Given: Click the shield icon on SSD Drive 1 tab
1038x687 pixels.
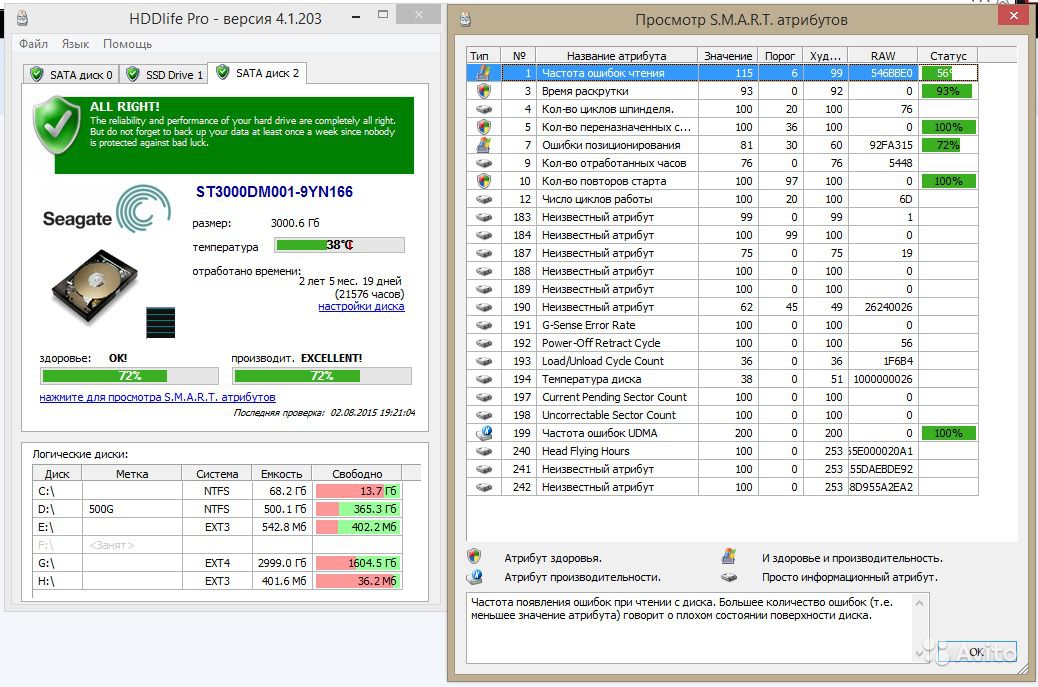Looking at the screenshot, I should [132, 74].
